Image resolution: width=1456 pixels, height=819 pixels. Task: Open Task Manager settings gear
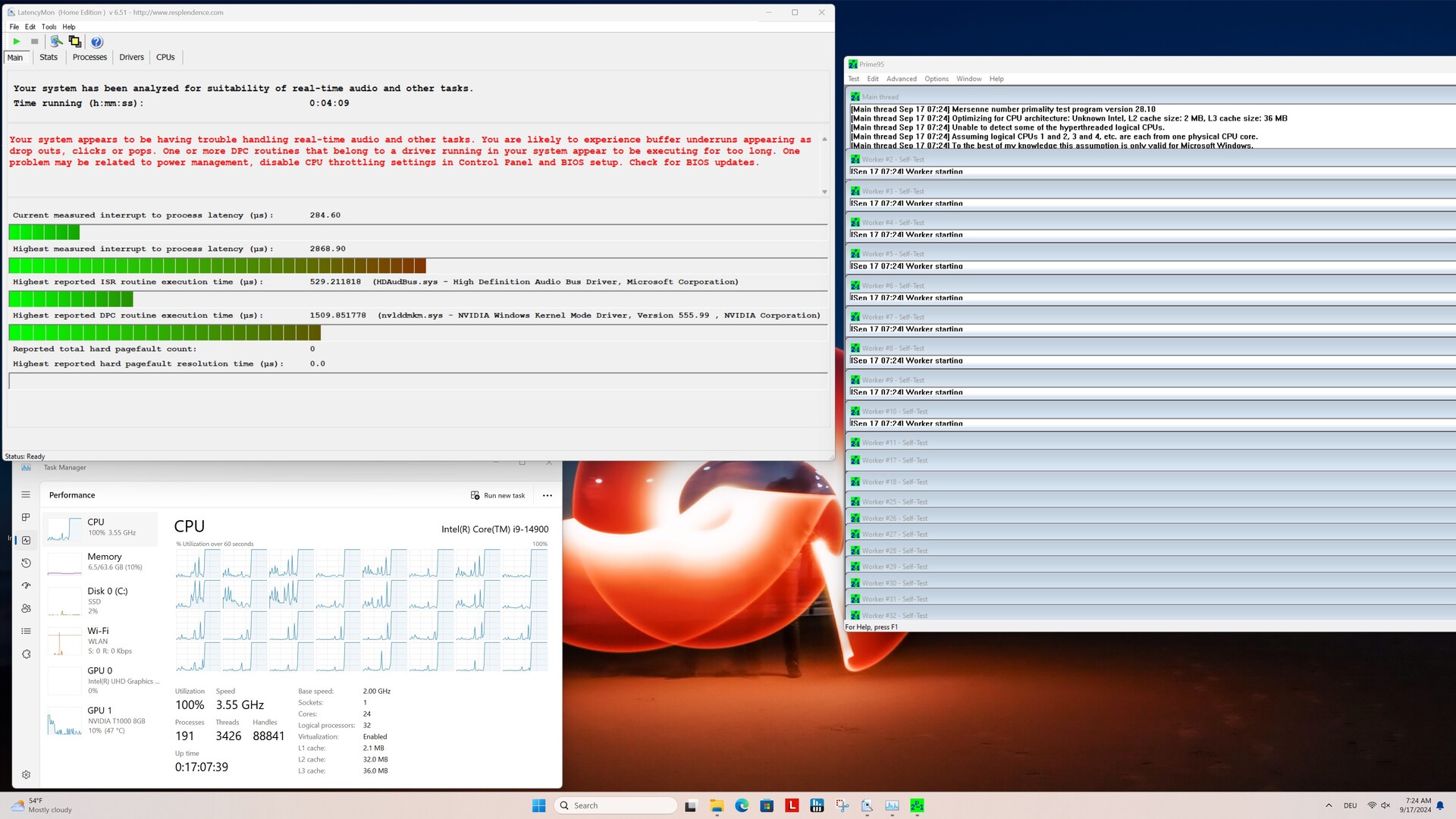click(26, 774)
